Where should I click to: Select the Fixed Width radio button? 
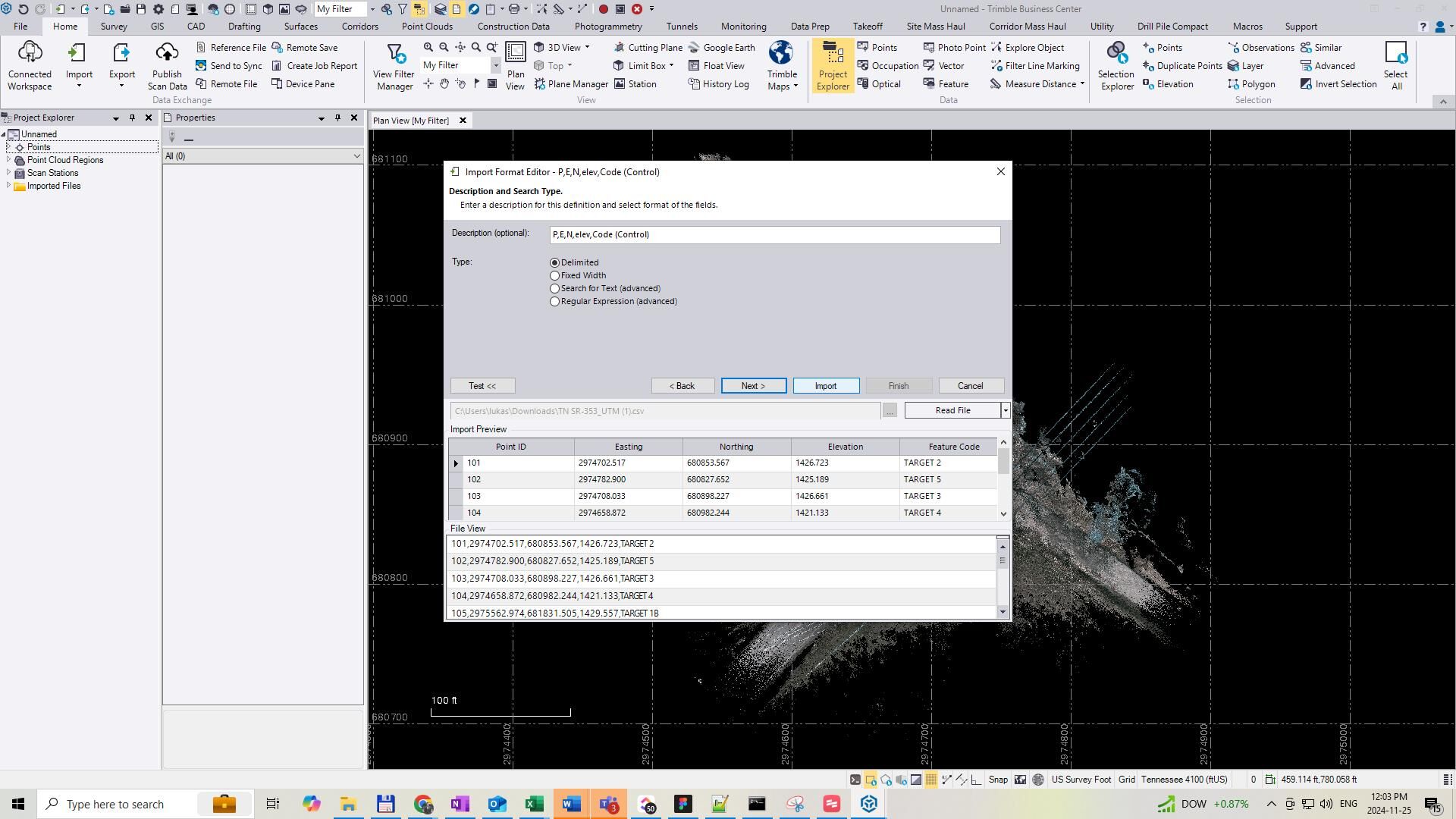pos(555,276)
